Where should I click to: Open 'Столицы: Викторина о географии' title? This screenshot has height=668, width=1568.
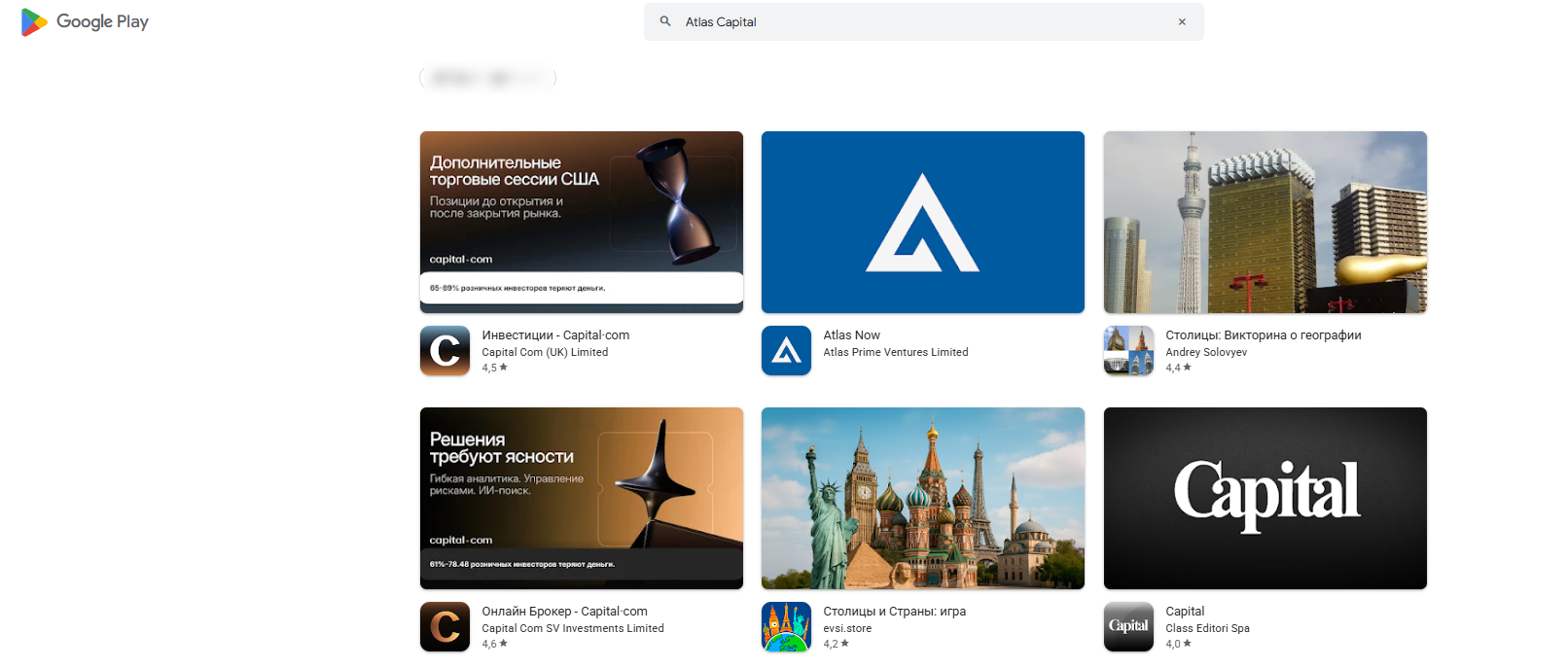coord(1264,335)
